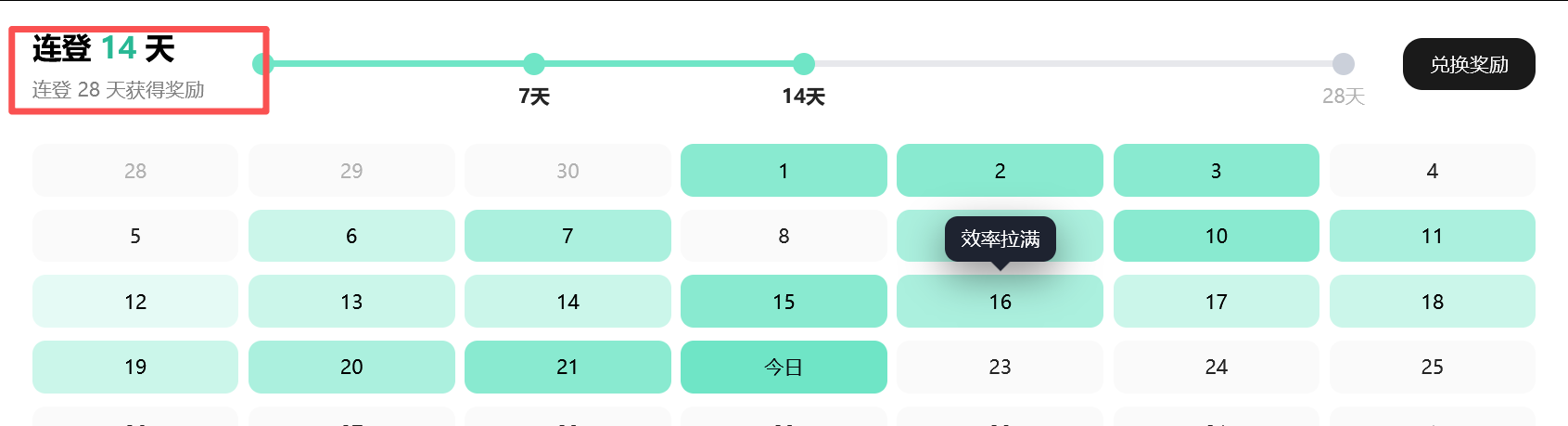Viewport: 1568px width, 426px height.
Task: Click the grayed-out day 28 cell
Action: click(x=135, y=171)
